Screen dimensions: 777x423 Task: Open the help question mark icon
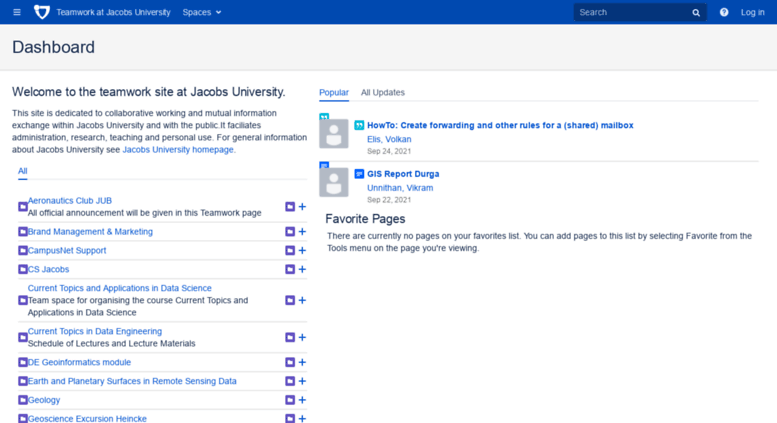coord(724,12)
